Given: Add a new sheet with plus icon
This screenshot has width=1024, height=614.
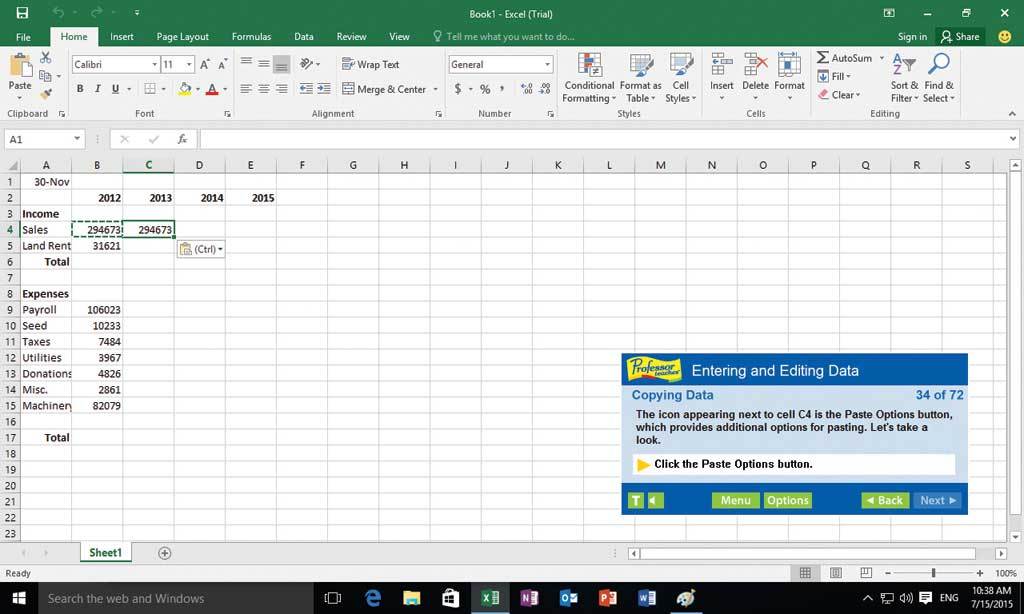Looking at the screenshot, I should click(165, 553).
